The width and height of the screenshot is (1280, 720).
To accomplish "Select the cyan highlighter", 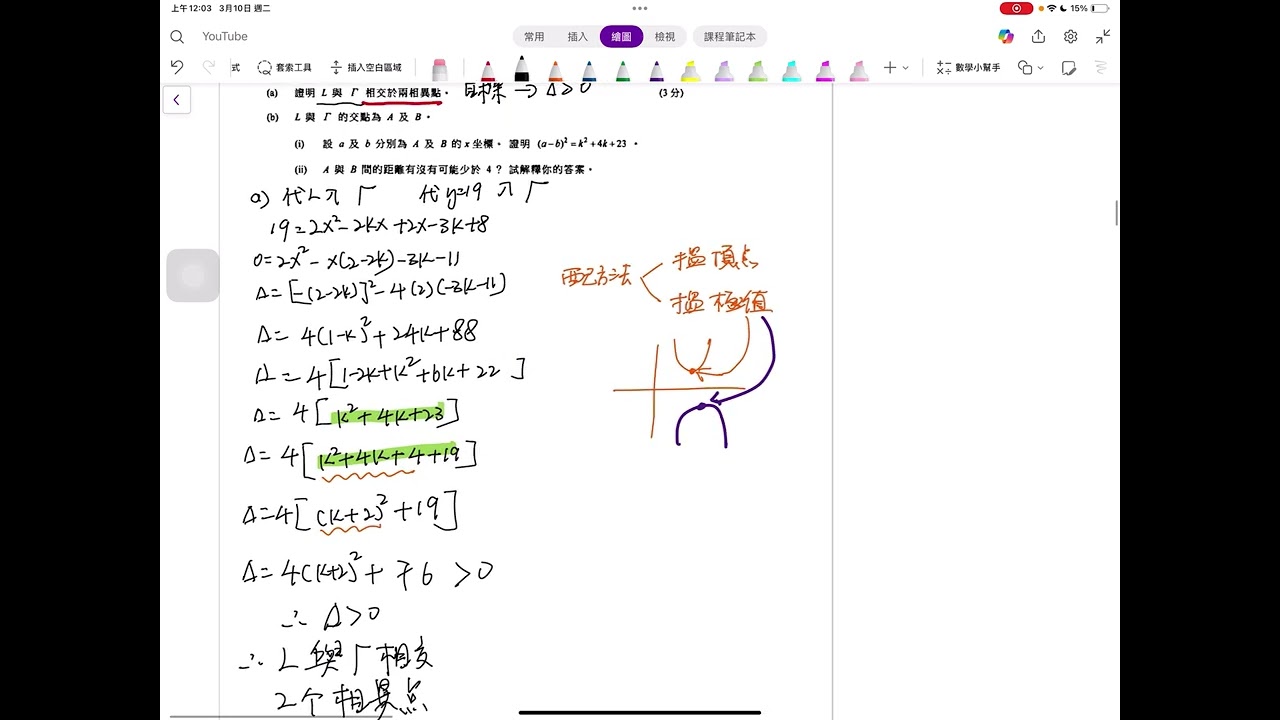I will pyautogui.click(x=791, y=70).
